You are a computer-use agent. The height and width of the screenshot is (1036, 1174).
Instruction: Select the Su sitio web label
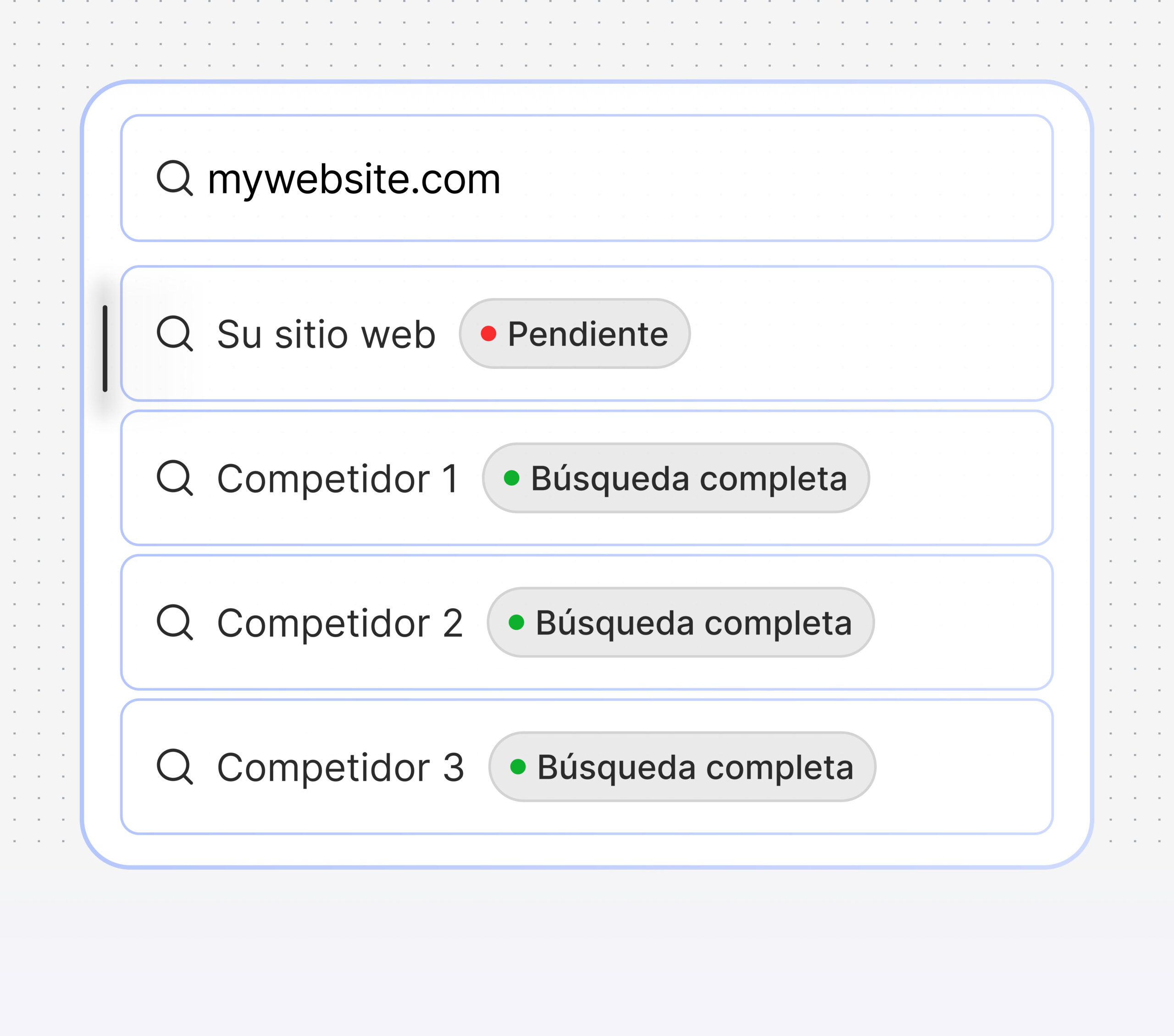(326, 334)
